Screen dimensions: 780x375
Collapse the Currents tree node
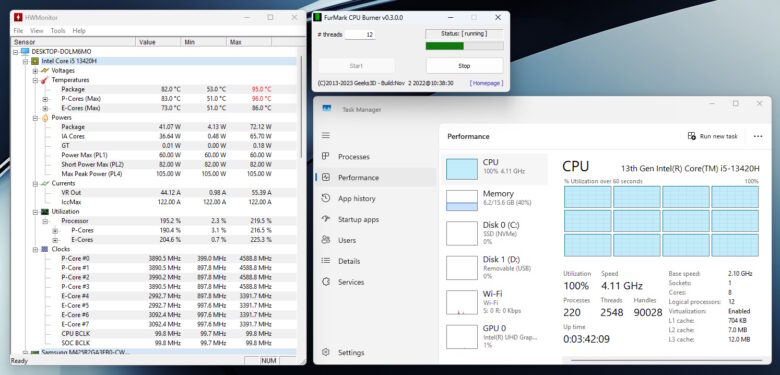(35, 184)
